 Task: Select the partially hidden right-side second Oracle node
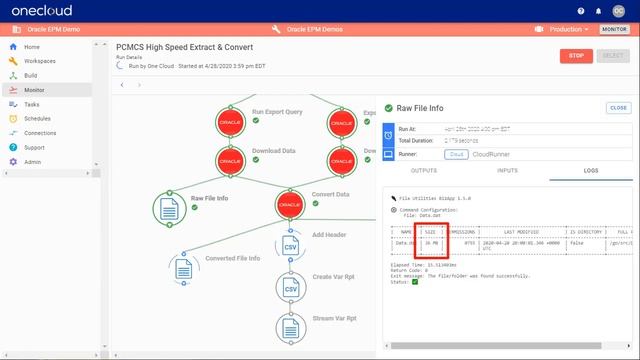[342, 161]
